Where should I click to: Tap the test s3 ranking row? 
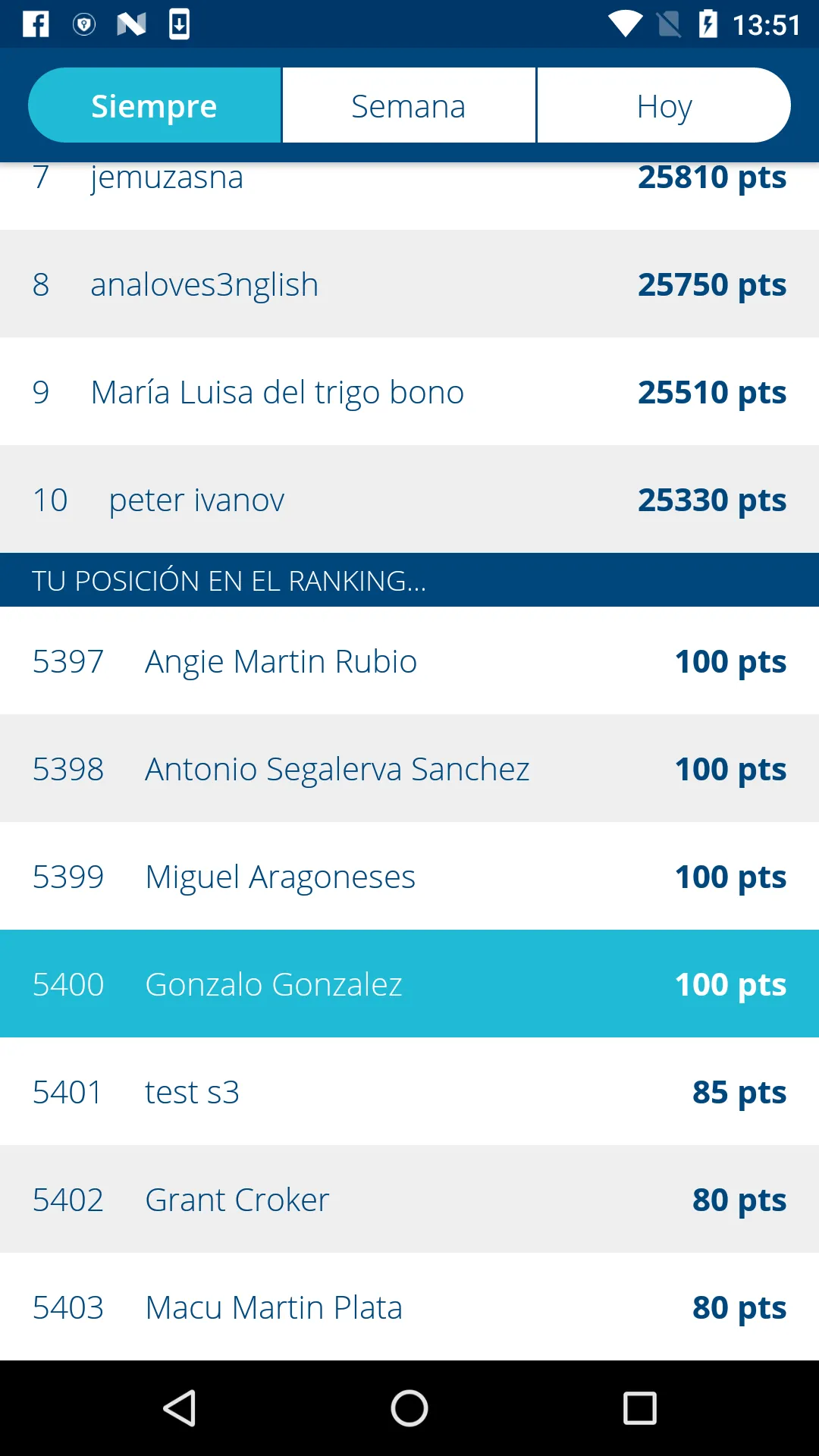409,1092
